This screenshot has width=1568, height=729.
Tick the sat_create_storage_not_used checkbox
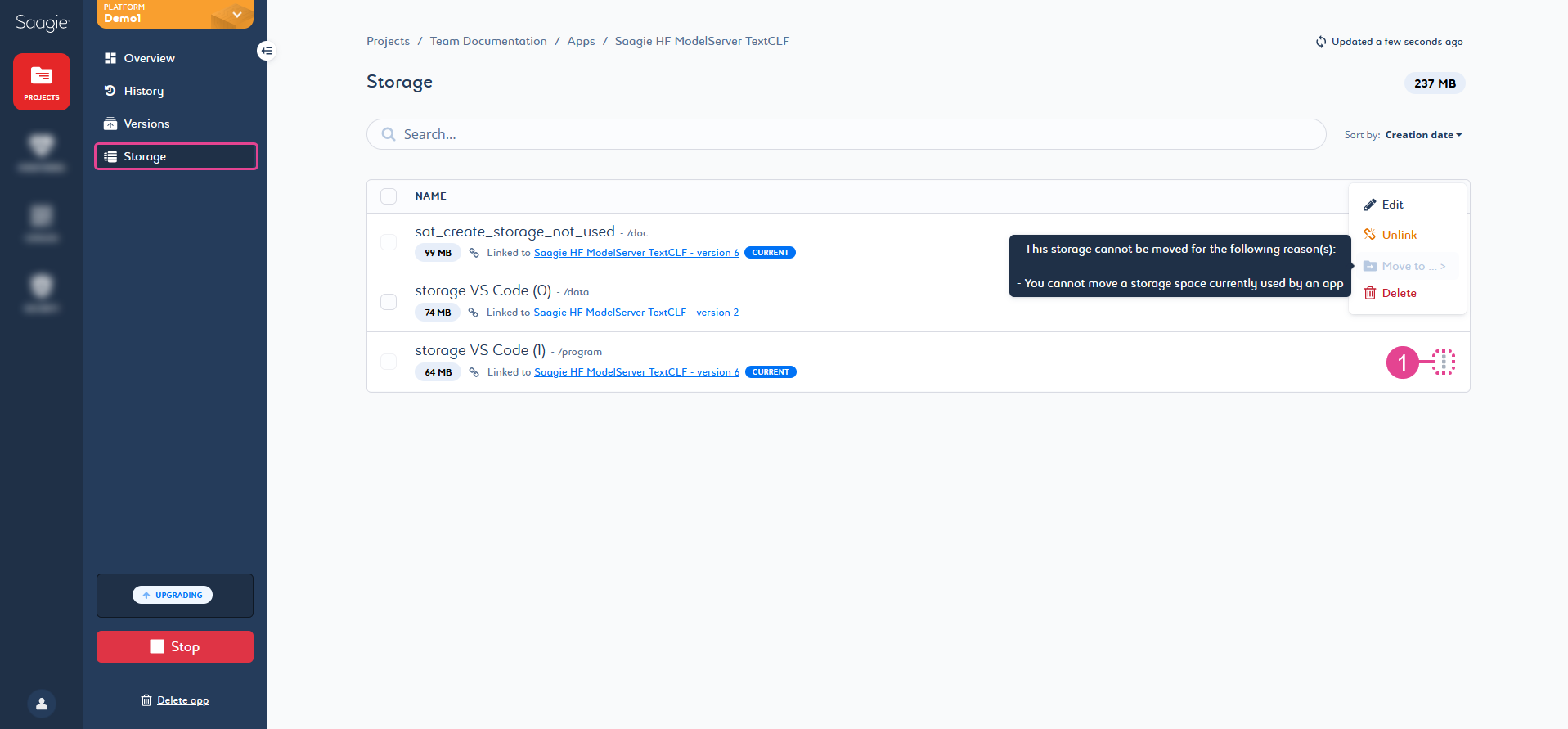point(389,242)
